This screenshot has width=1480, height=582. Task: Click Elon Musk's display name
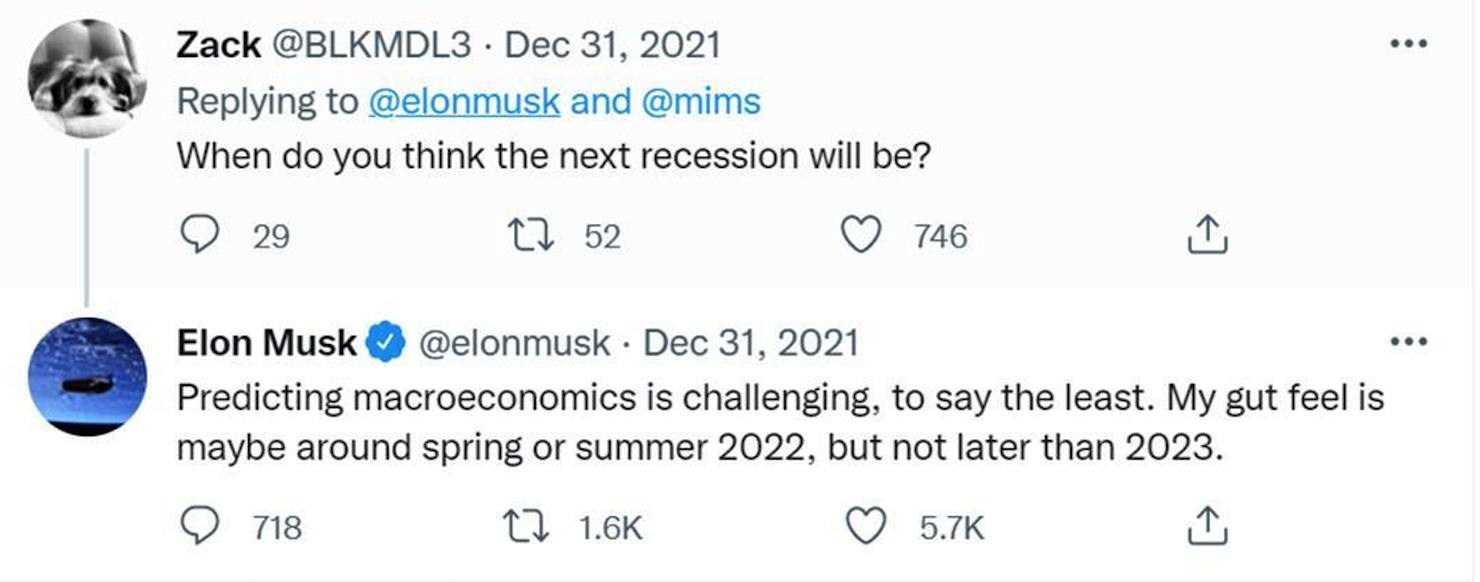pos(266,343)
